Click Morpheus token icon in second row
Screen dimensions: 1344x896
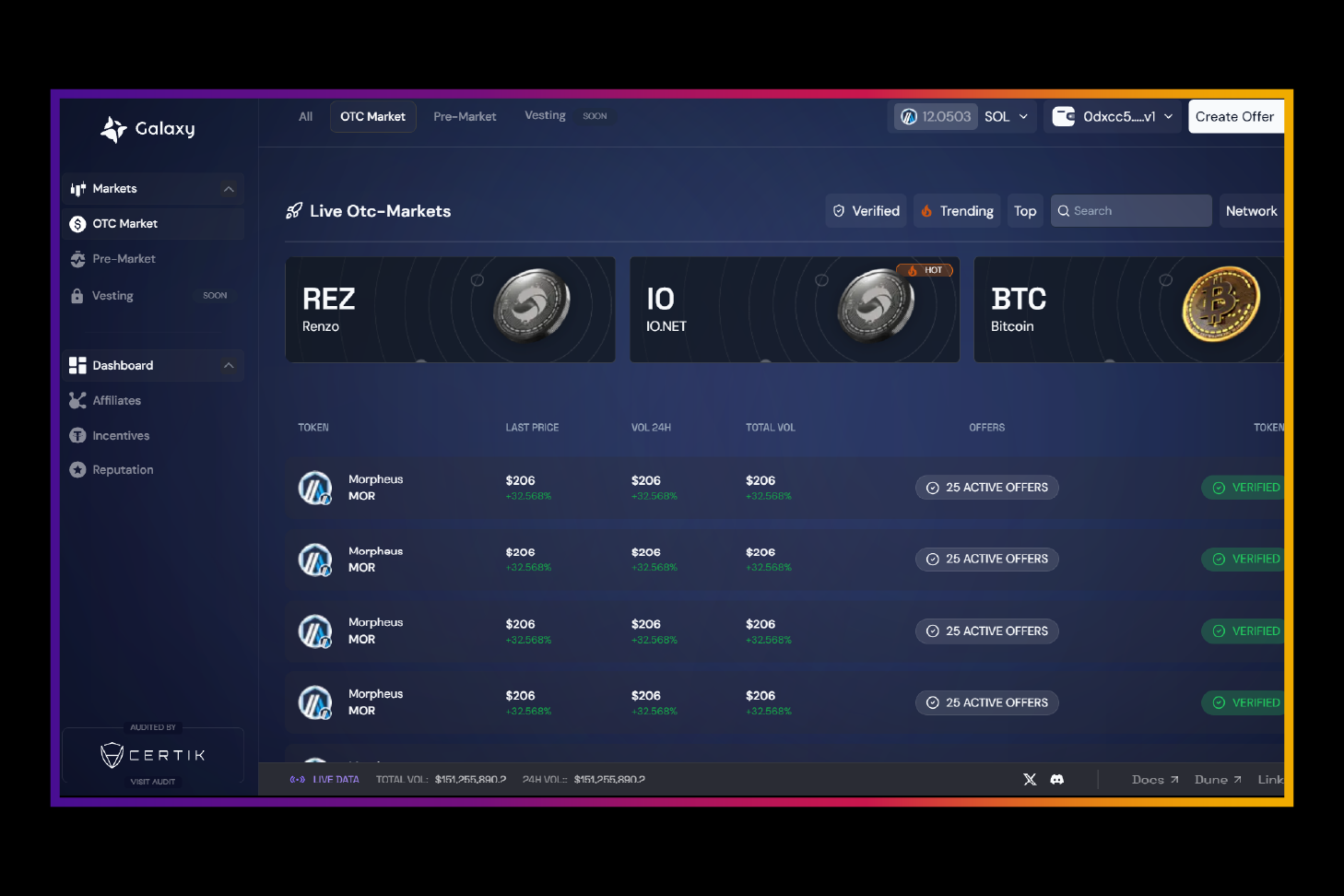coord(315,560)
